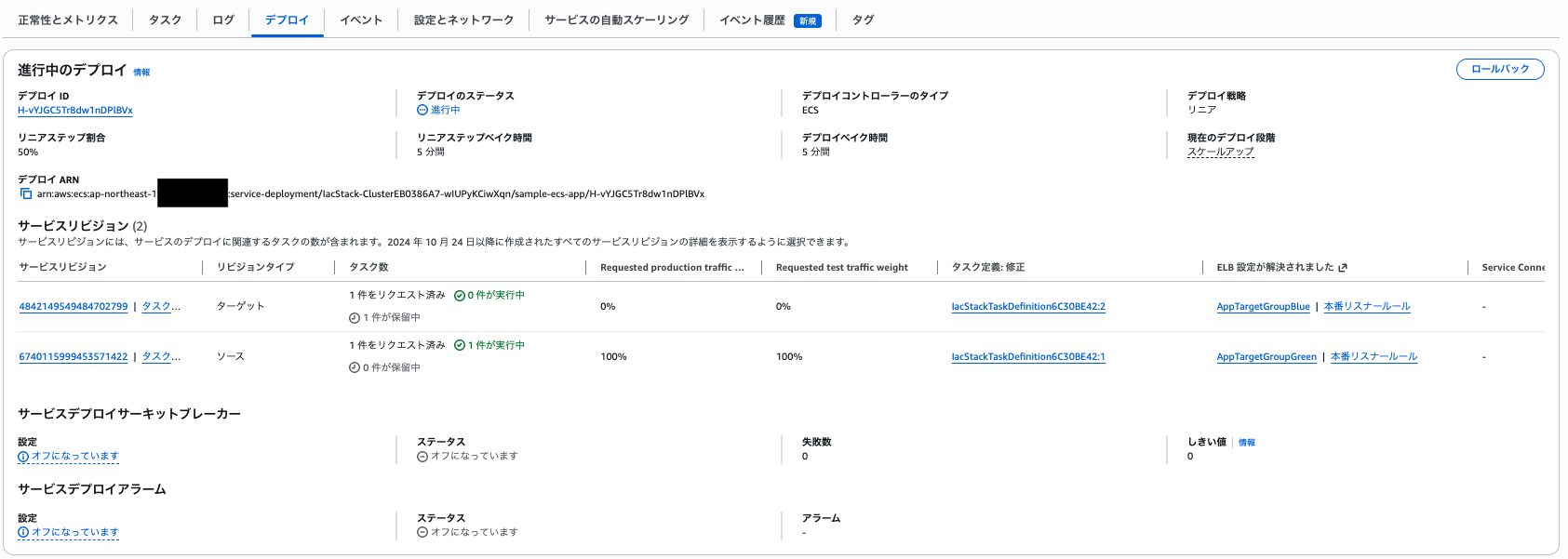1568x559 pixels.
Task: Open the AppTargetGroupGreen target group link
Action: click(x=1266, y=357)
